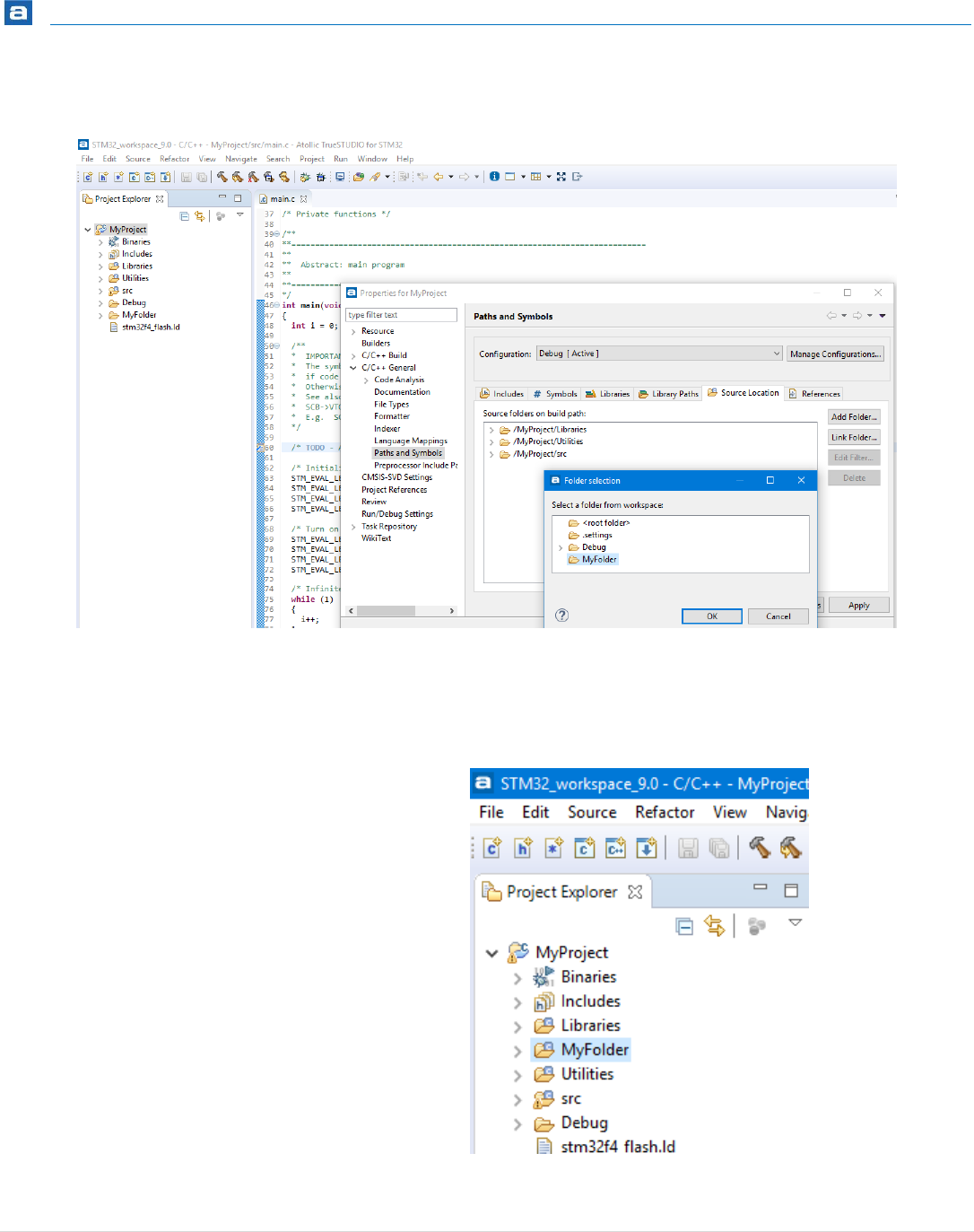Click New C source file icon in enlarged toolbar
The width and height of the screenshot is (974, 1232).
click(x=492, y=847)
